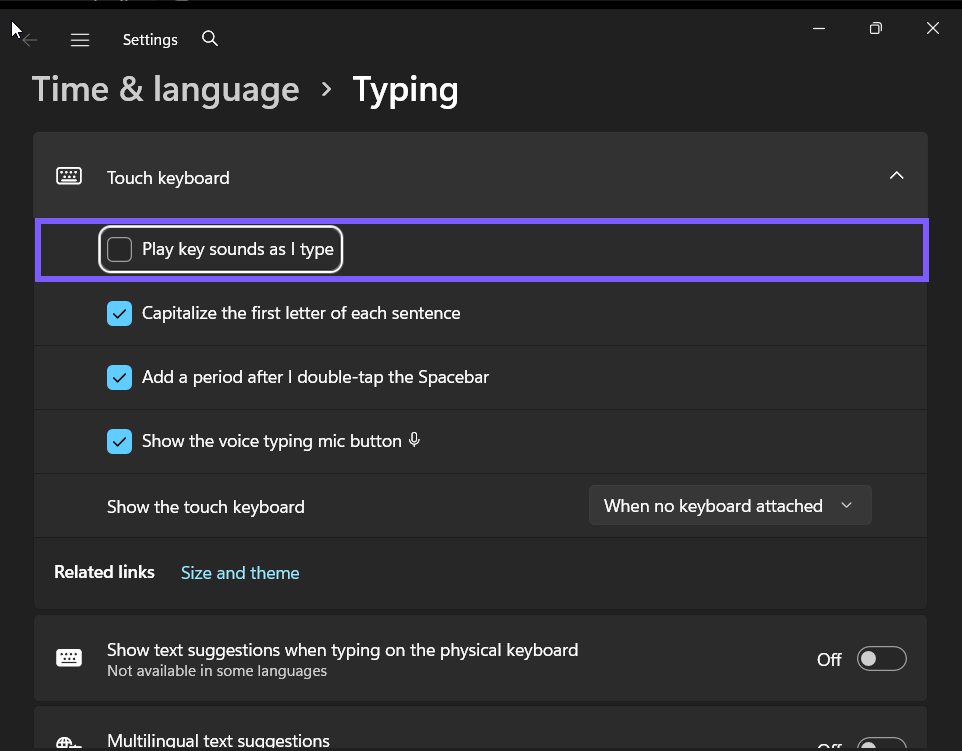The width and height of the screenshot is (962, 751).
Task: Click the microphone icon beside voice typing
Action: (x=414, y=440)
